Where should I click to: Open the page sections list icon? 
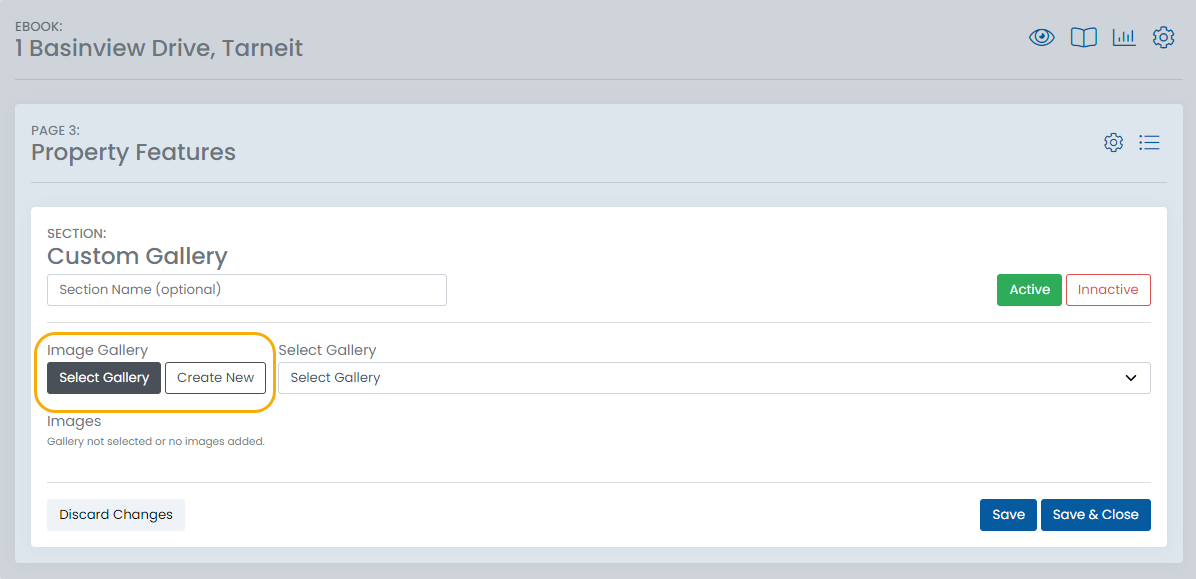[1150, 143]
